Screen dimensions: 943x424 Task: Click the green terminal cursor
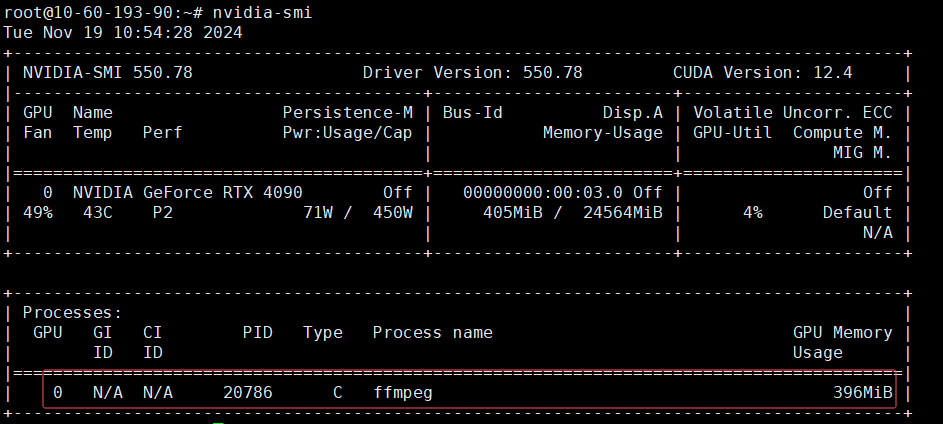(x=218, y=423)
